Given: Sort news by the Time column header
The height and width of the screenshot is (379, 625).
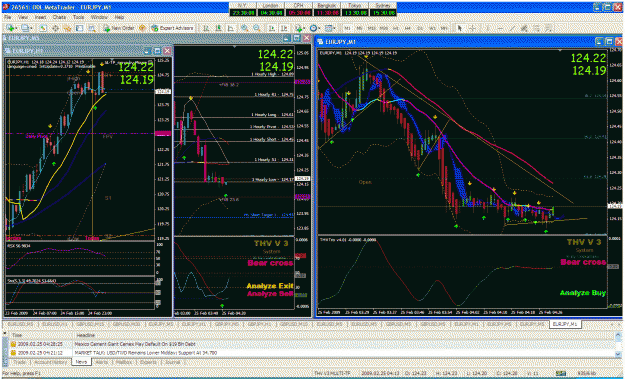Looking at the screenshot, I should click(40, 335).
